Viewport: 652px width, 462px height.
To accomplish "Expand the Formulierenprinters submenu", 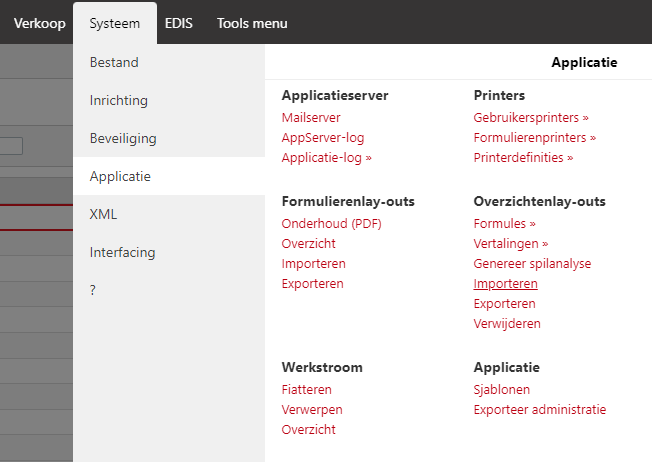I will click(534, 138).
